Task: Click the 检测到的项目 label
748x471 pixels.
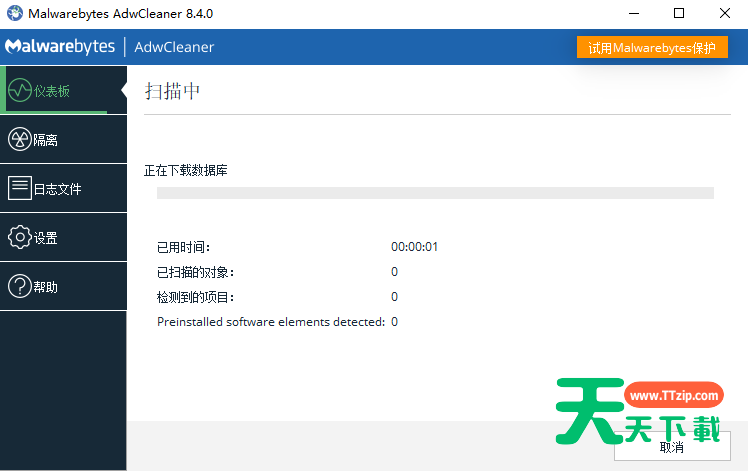Action: tap(196, 297)
